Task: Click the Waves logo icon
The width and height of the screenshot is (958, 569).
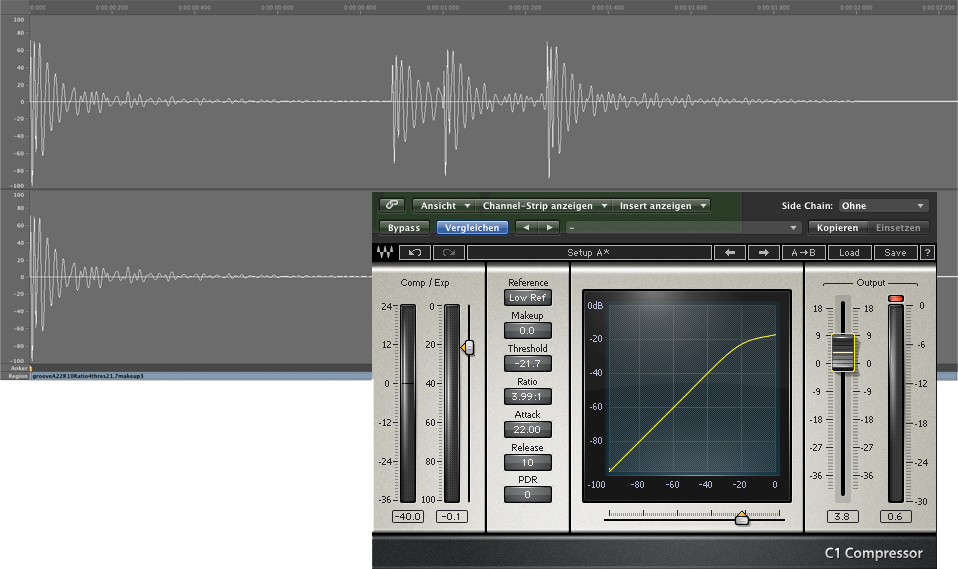Action: pos(384,253)
